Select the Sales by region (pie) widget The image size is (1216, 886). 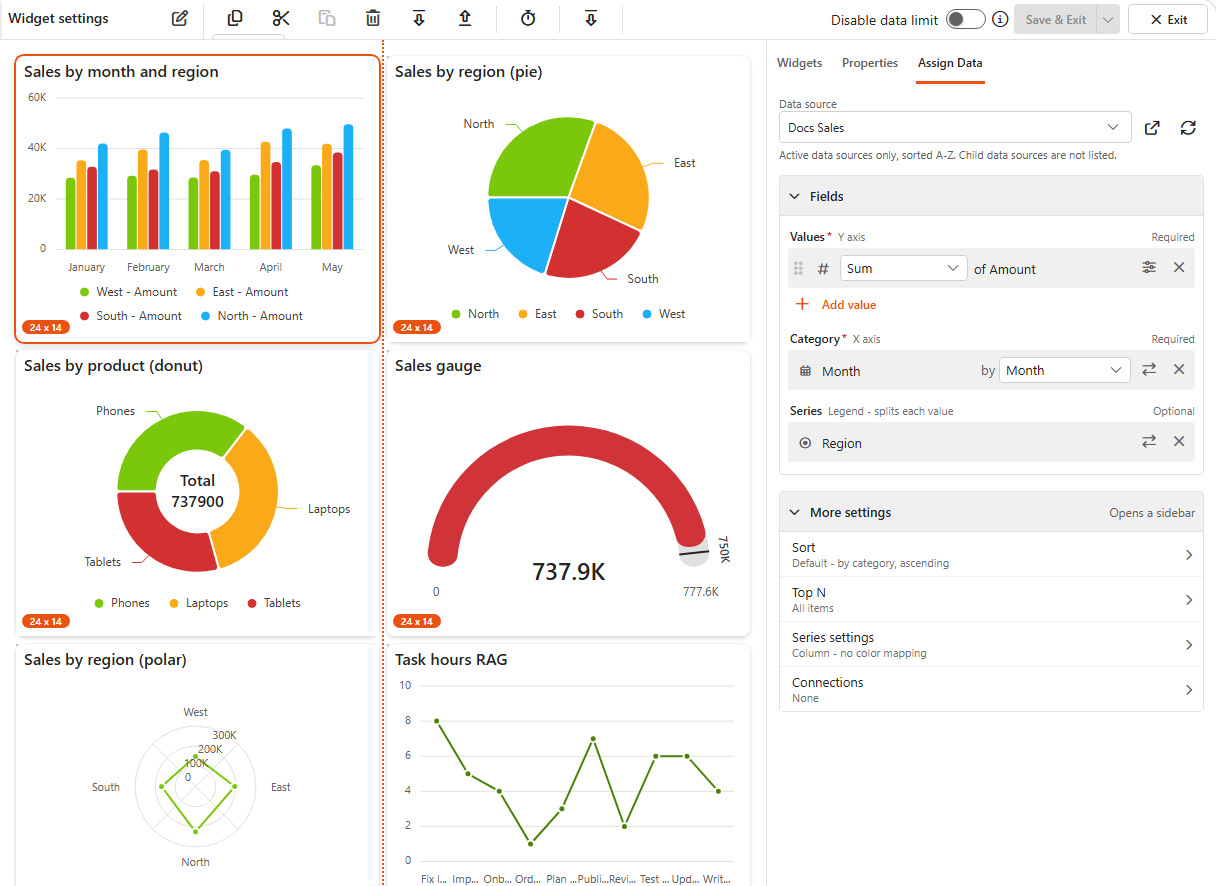(x=568, y=199)
